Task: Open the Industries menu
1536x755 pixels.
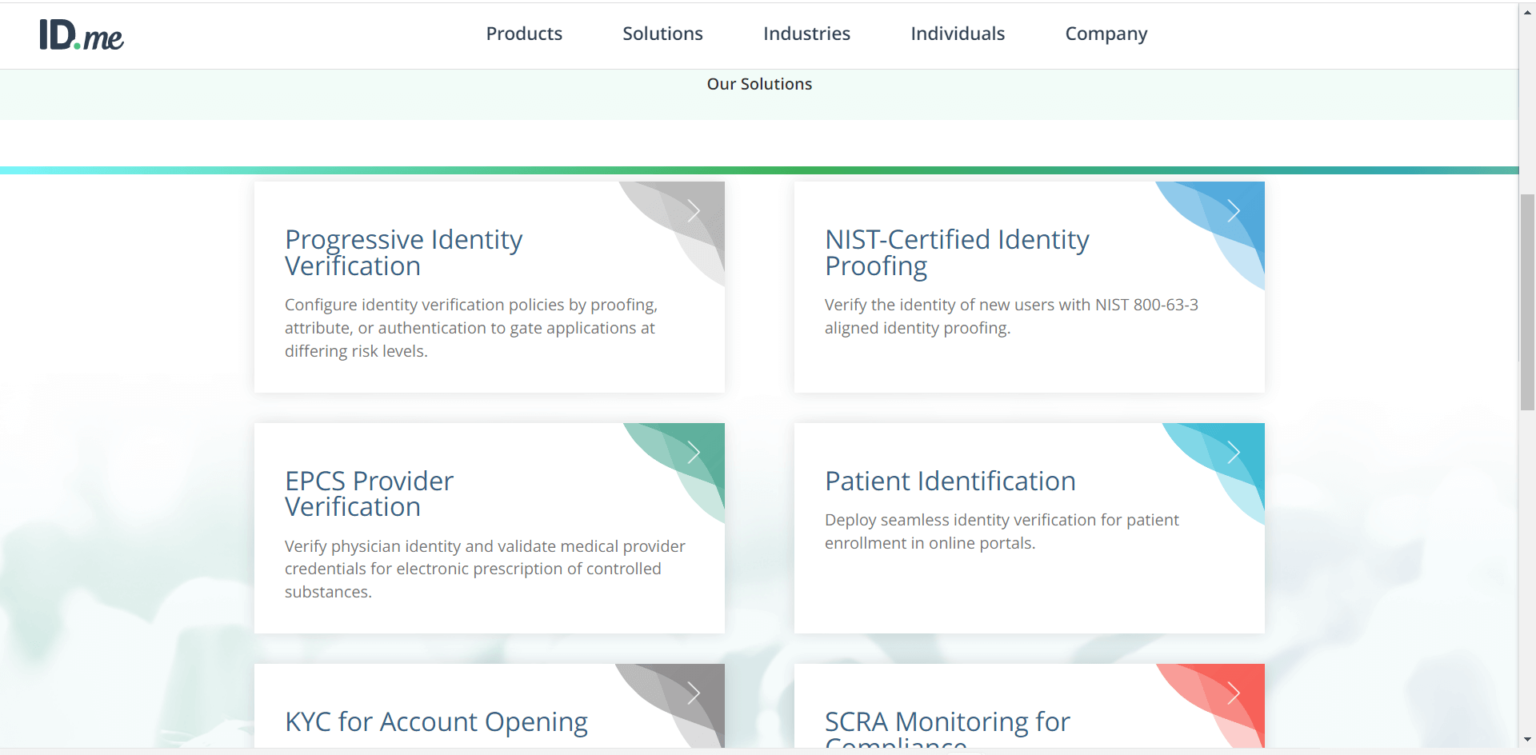Action: (x=807, y=33)
